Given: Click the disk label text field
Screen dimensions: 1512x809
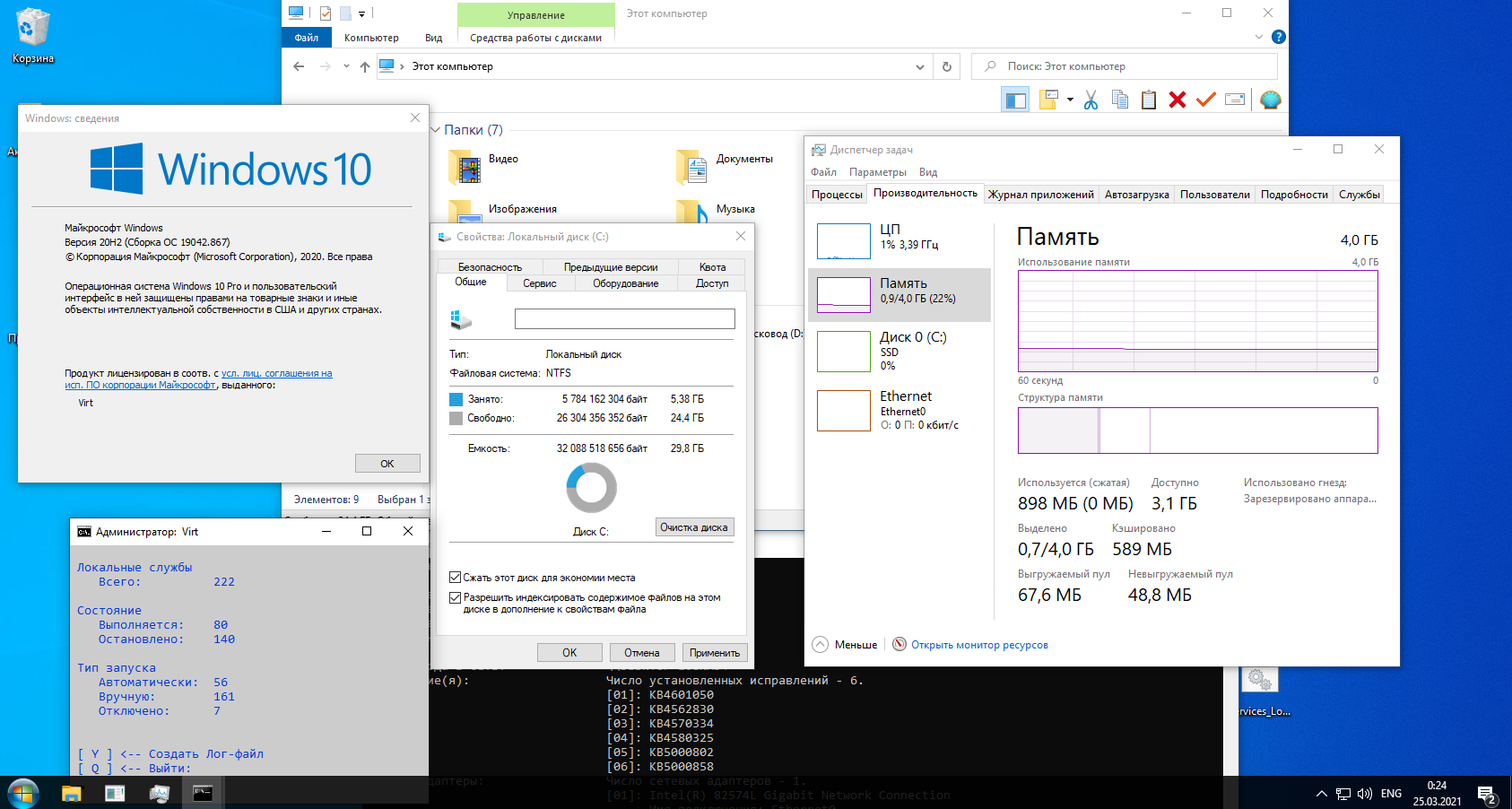Looking at the screenshot, I should pyautogui.click(x=624, y=319).
